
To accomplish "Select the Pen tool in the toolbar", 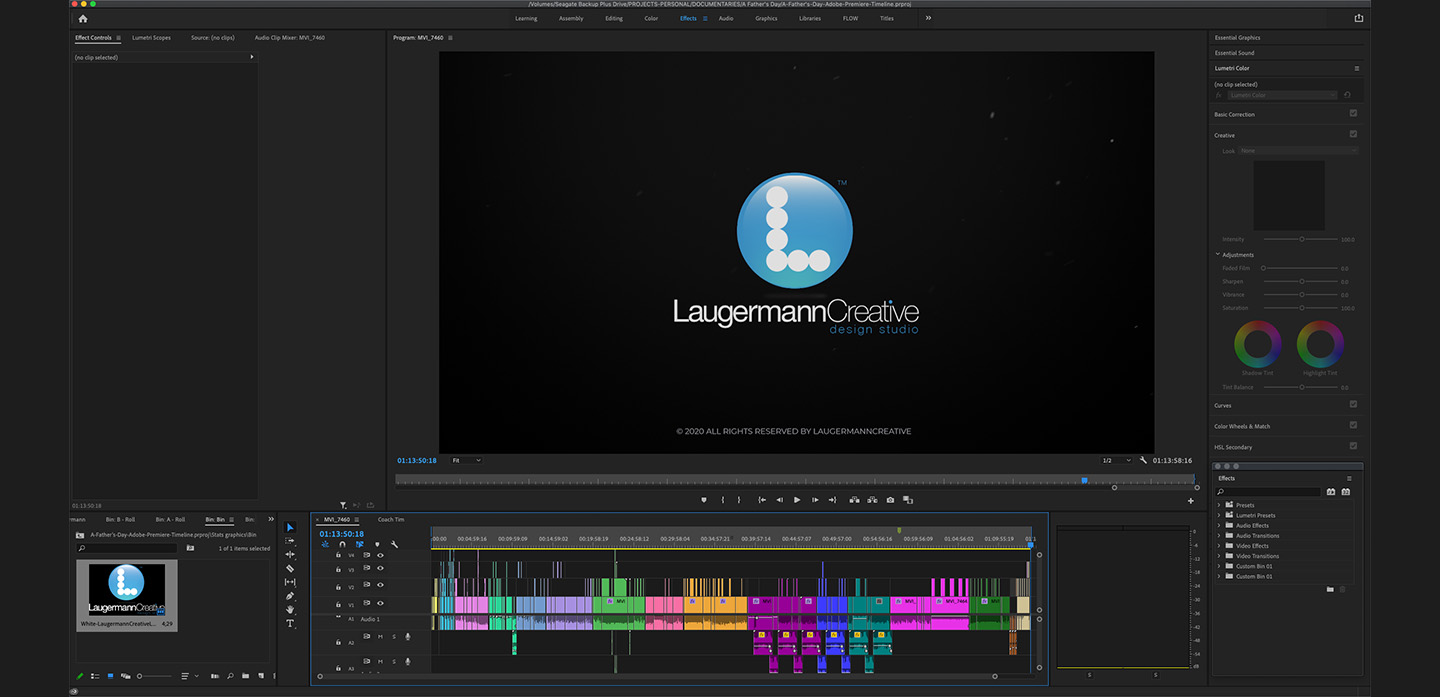I will [x=290, y=595].
